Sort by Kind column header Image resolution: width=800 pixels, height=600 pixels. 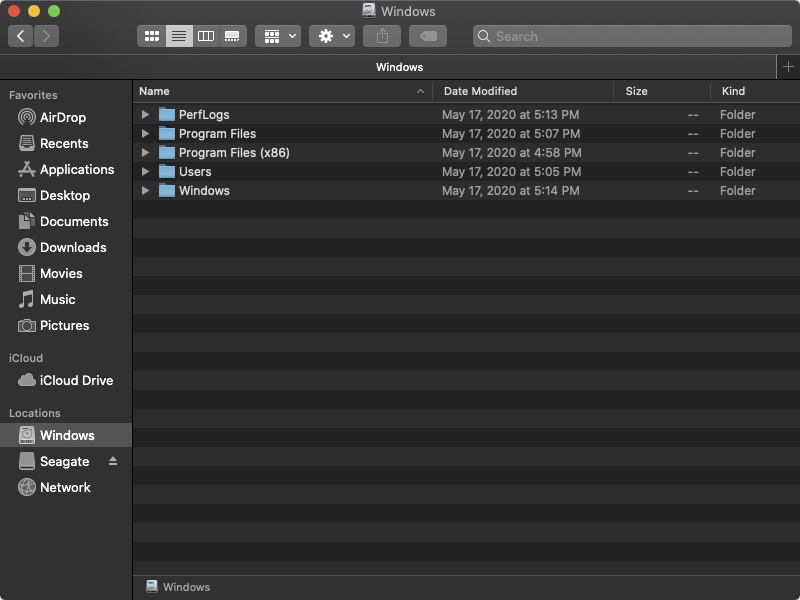tap(755, 91)
